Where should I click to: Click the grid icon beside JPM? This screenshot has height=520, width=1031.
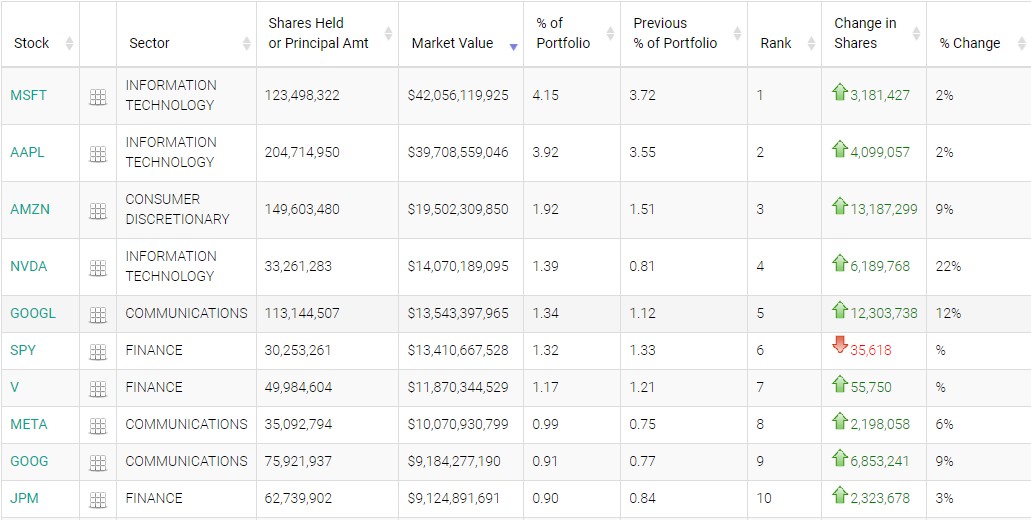[x=98, y=500]
